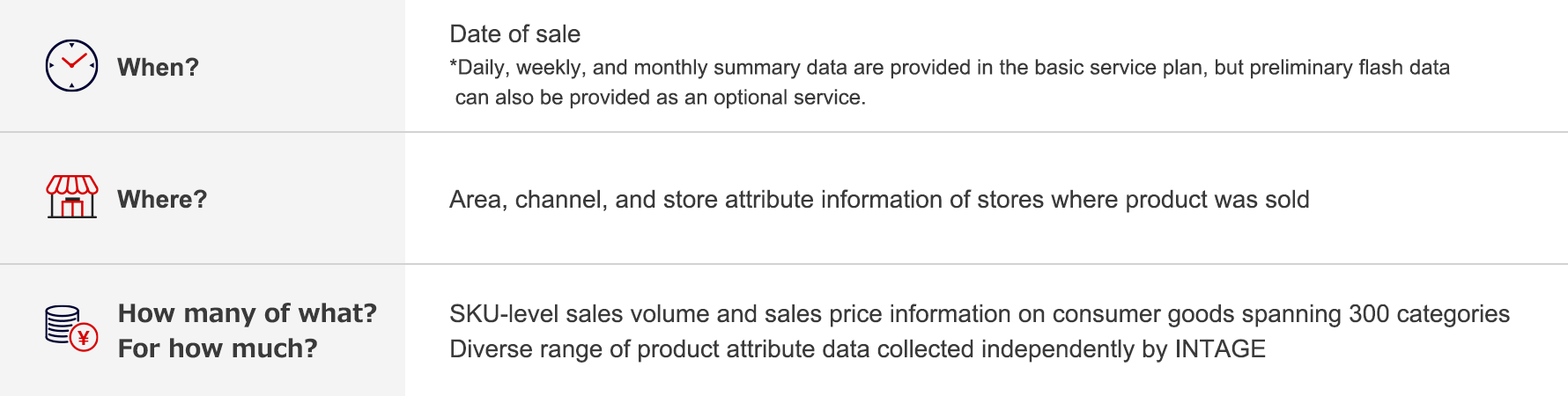Select the Where? heading

coord(162,199)
